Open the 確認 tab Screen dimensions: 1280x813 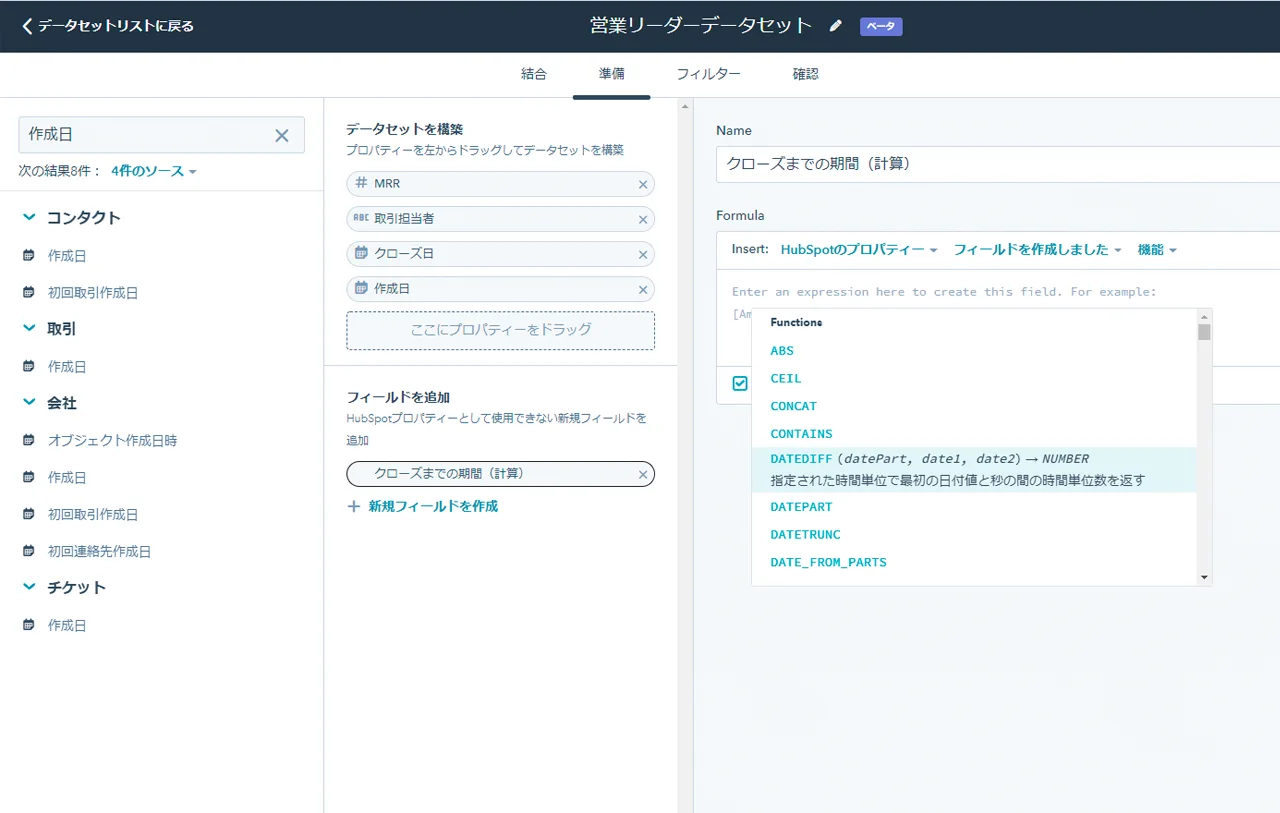(805, 74)
